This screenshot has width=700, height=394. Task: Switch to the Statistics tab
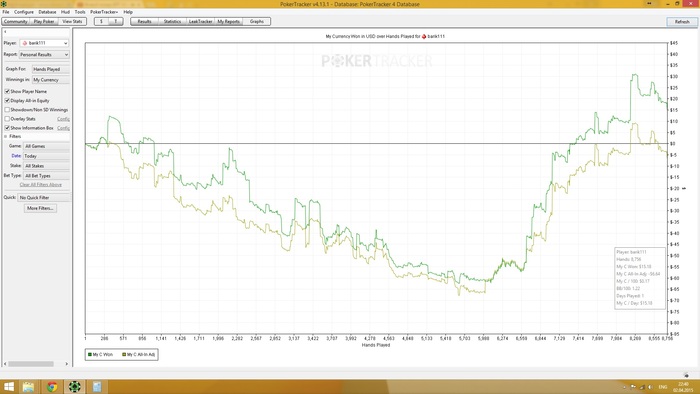coord(172,21)
